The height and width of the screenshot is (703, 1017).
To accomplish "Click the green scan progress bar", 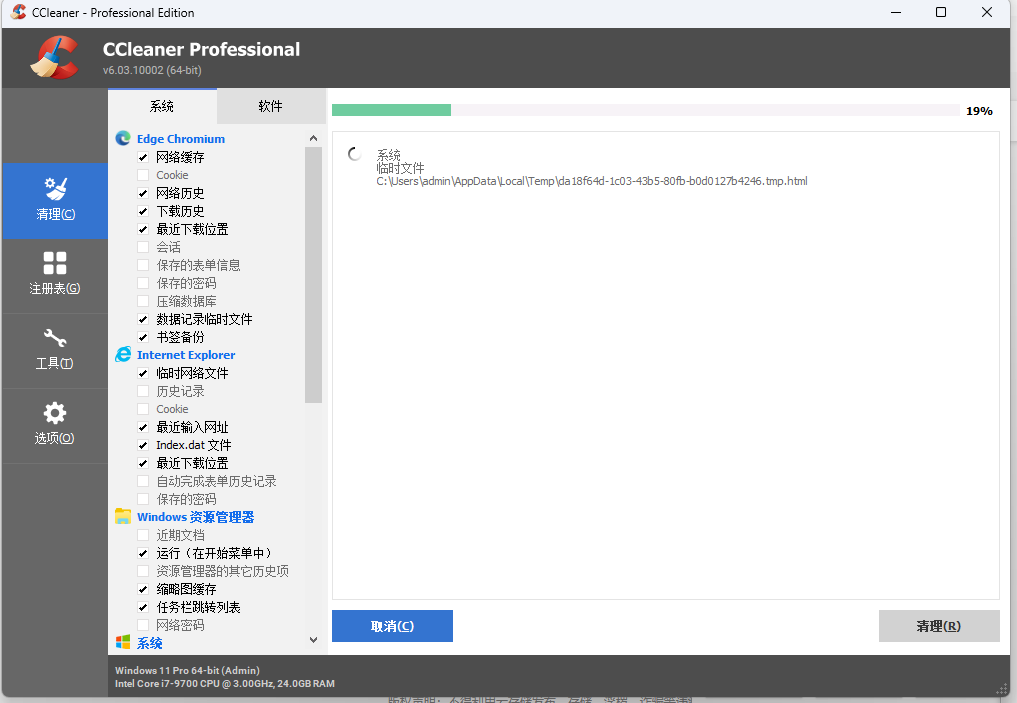I will coord(391,110).
